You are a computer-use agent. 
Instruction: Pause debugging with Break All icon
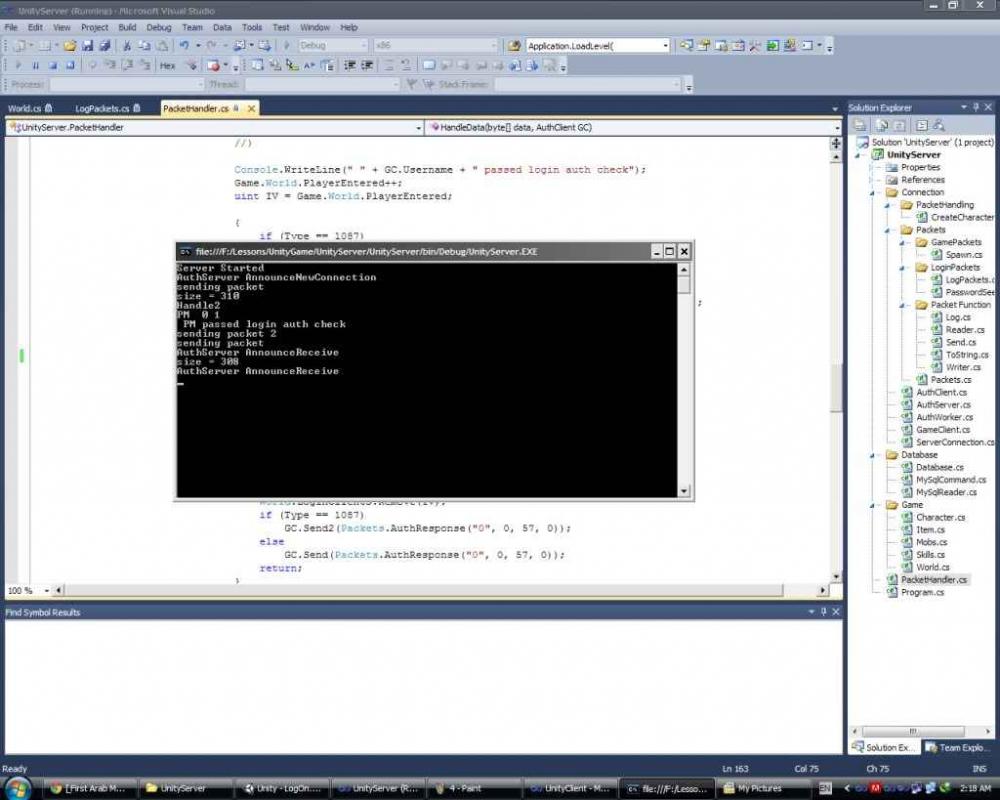37,66
